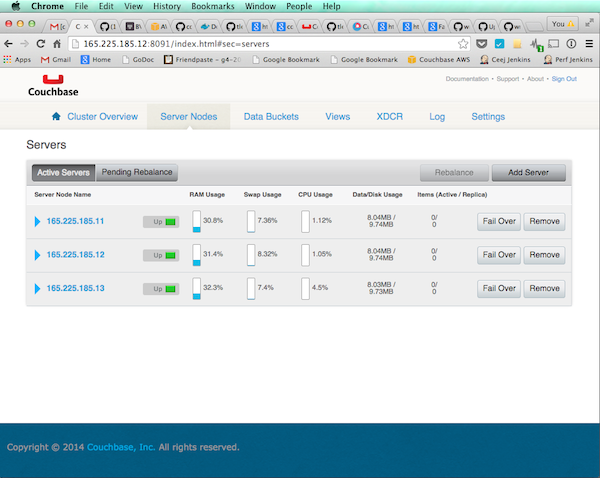The width and height of the screenshot is (600, 478).
Task: Open the XDCR tab
Action: point(390,116)
